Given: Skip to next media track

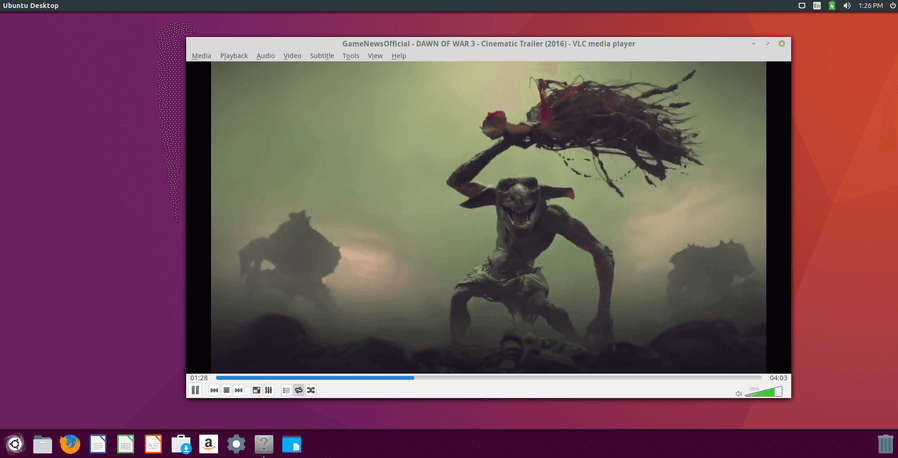Looking at the screenshot, I should tap(239, 390).
